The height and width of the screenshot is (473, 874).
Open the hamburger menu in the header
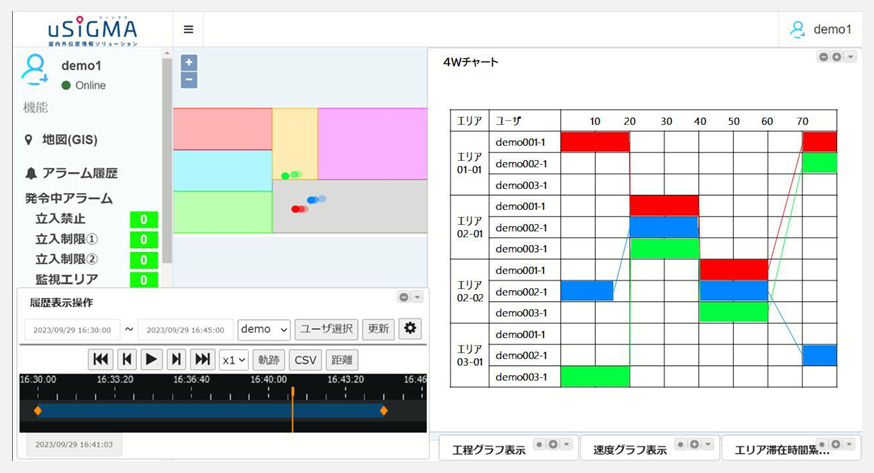tap(188, 29)
